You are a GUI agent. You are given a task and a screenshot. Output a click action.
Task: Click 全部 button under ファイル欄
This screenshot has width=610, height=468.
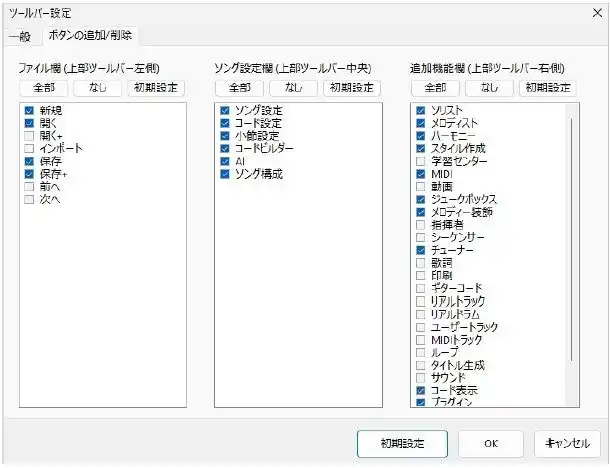(43, 87)
